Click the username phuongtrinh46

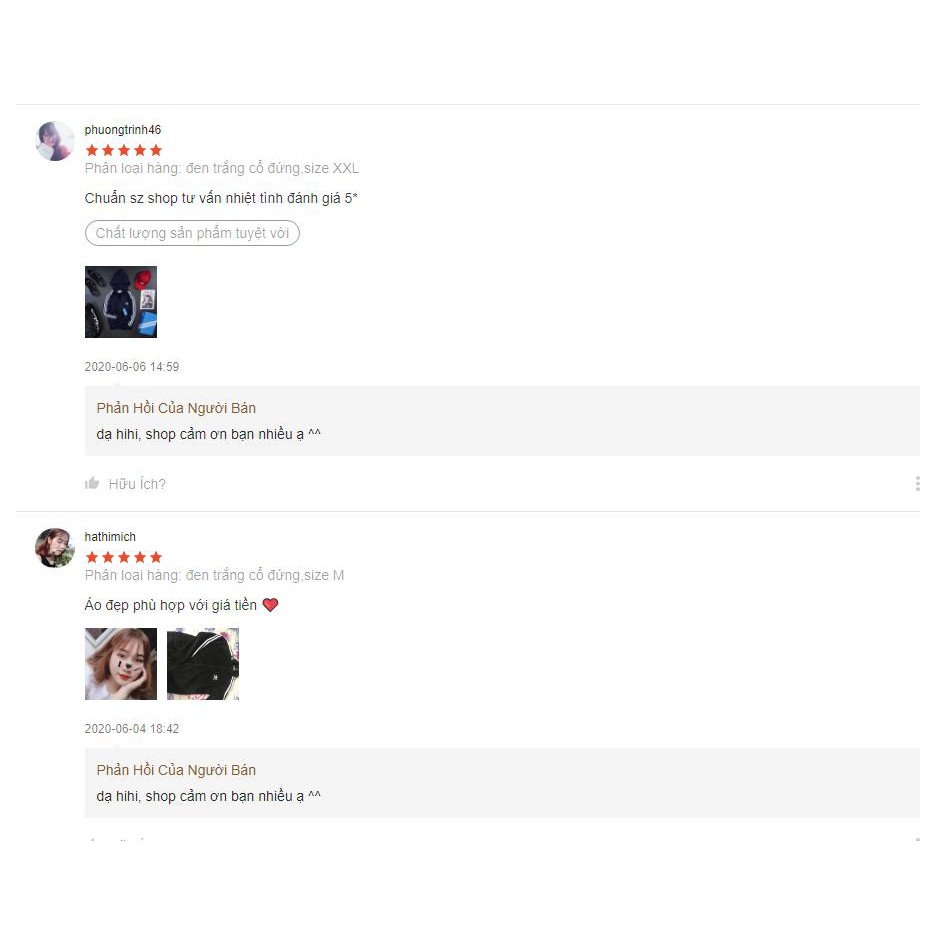123,130
